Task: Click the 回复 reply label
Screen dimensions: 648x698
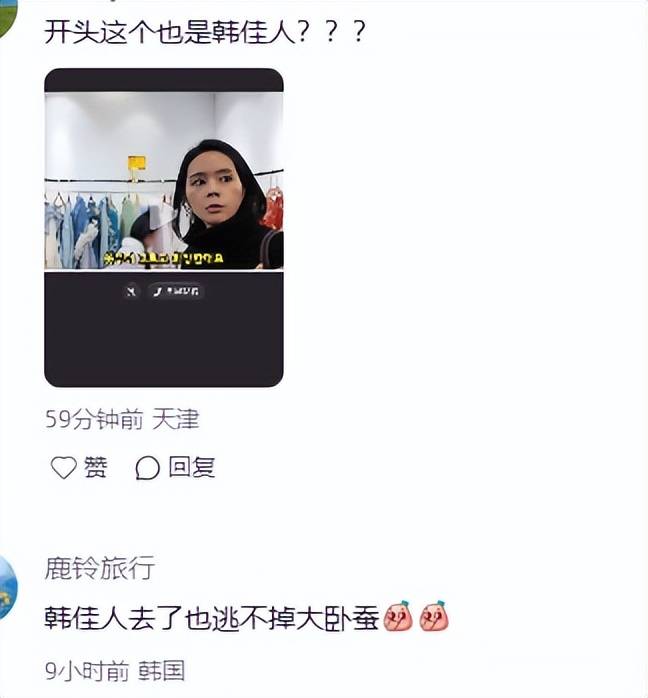Action: click(x=192, y=467)
